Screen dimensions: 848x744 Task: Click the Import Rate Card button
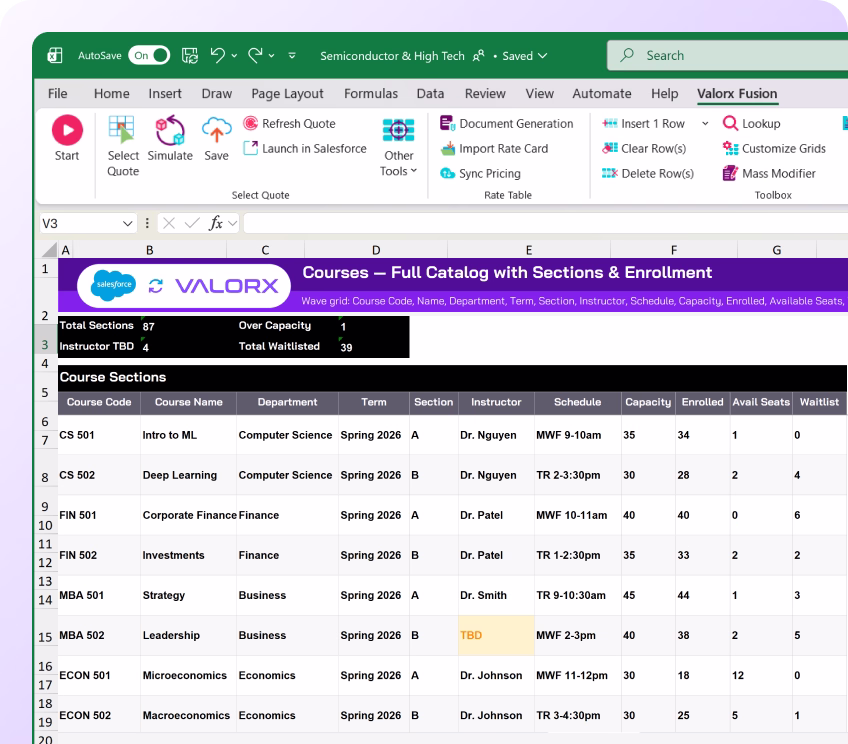coord(494,148)
